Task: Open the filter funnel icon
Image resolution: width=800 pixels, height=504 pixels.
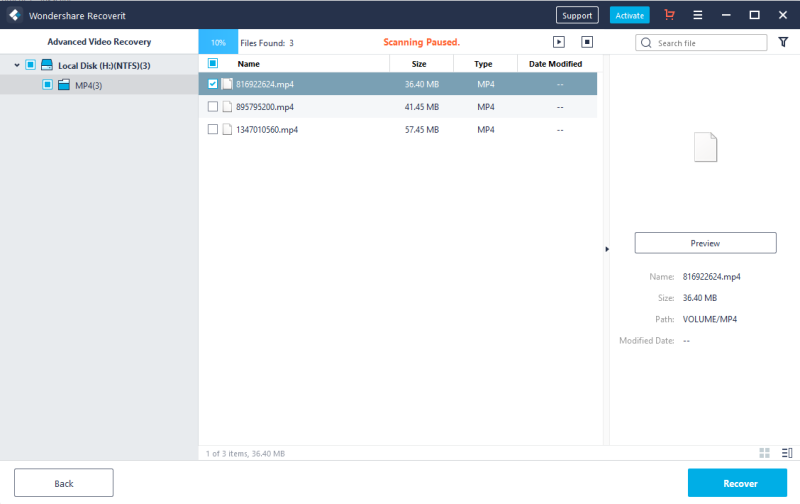Action: coord(783,42)
